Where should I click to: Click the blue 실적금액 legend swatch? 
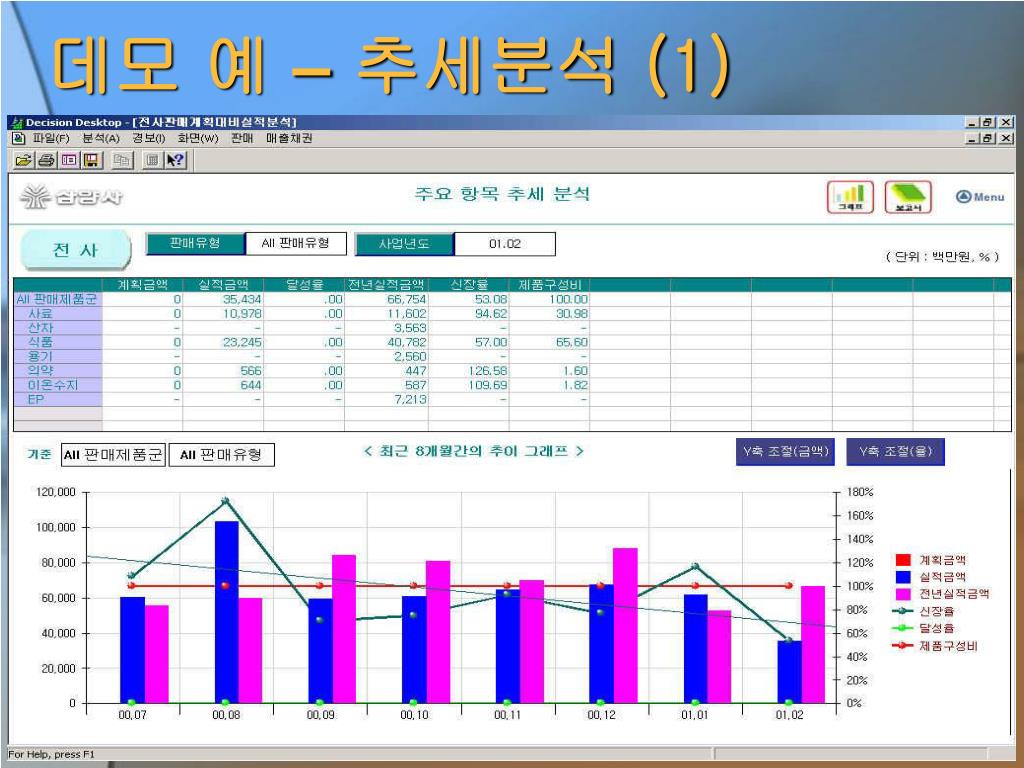[x=903, y=577]
